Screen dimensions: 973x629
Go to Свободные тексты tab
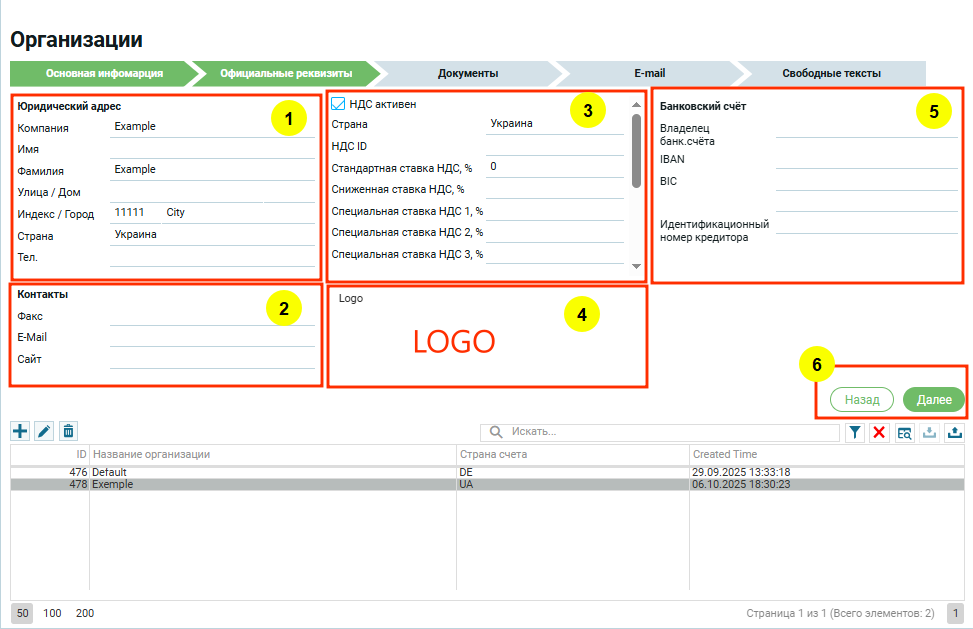(x=831, y=73)
